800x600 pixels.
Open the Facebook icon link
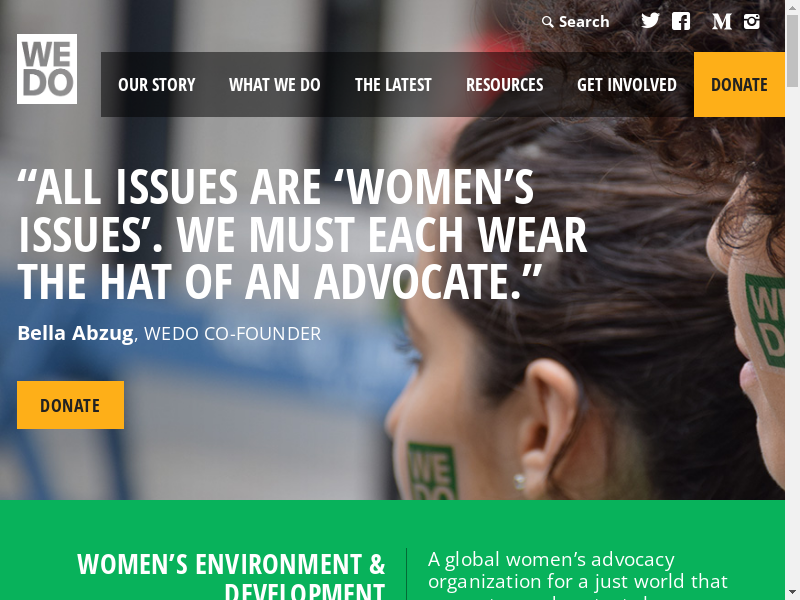(x=681, y=21)
